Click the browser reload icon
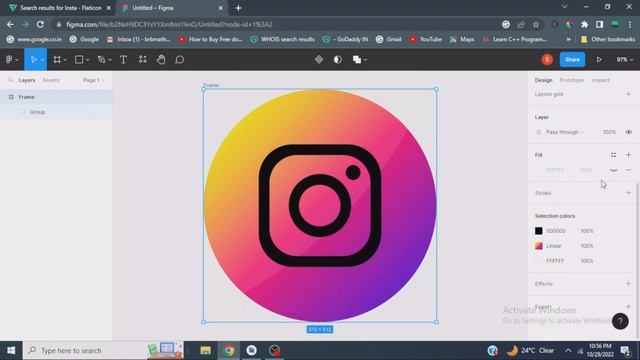This screenshot has height=360, width=640. point(40,24)
